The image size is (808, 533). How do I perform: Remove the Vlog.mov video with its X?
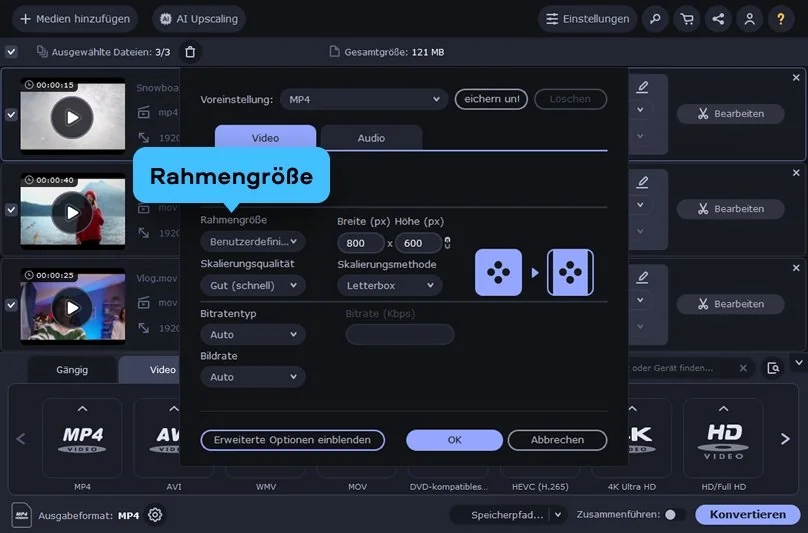point(796,268)
